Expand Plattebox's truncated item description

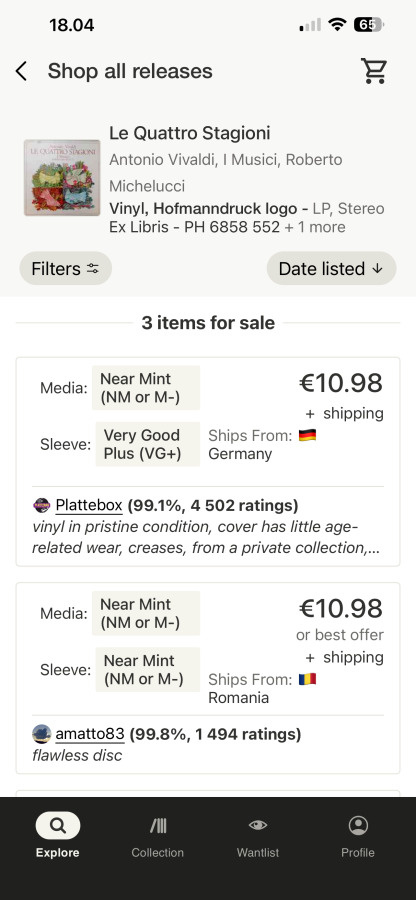206,537
